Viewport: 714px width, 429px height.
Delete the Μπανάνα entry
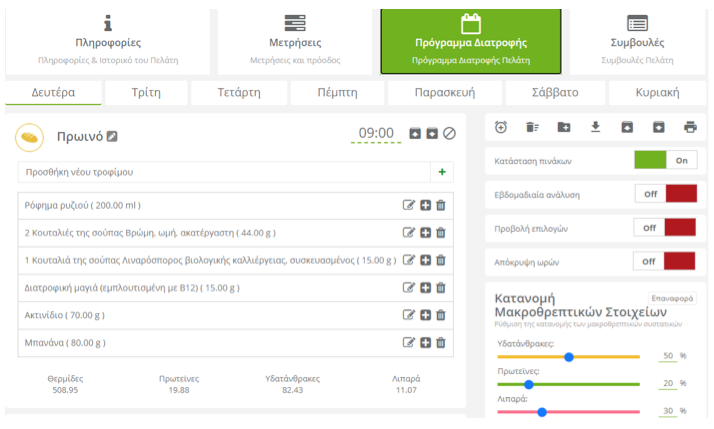(x=441, y=342)
